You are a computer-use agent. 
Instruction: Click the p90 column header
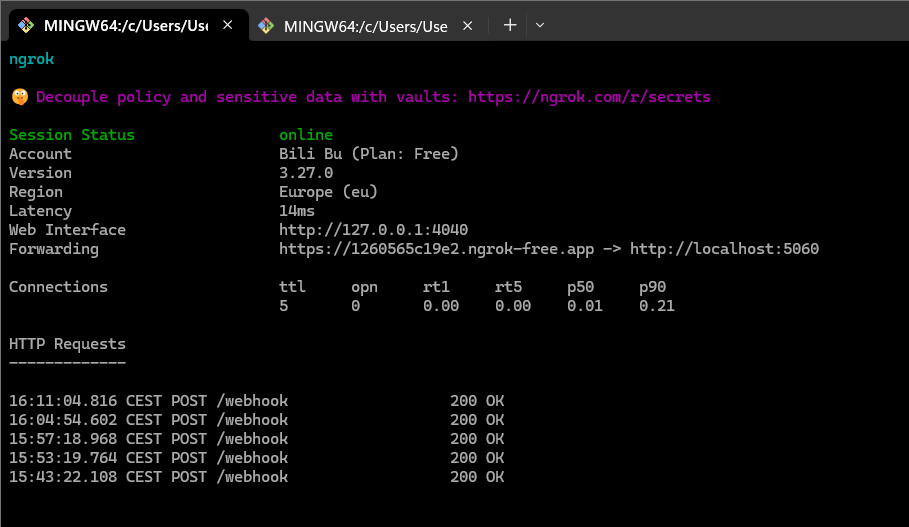tap(652, 287)
